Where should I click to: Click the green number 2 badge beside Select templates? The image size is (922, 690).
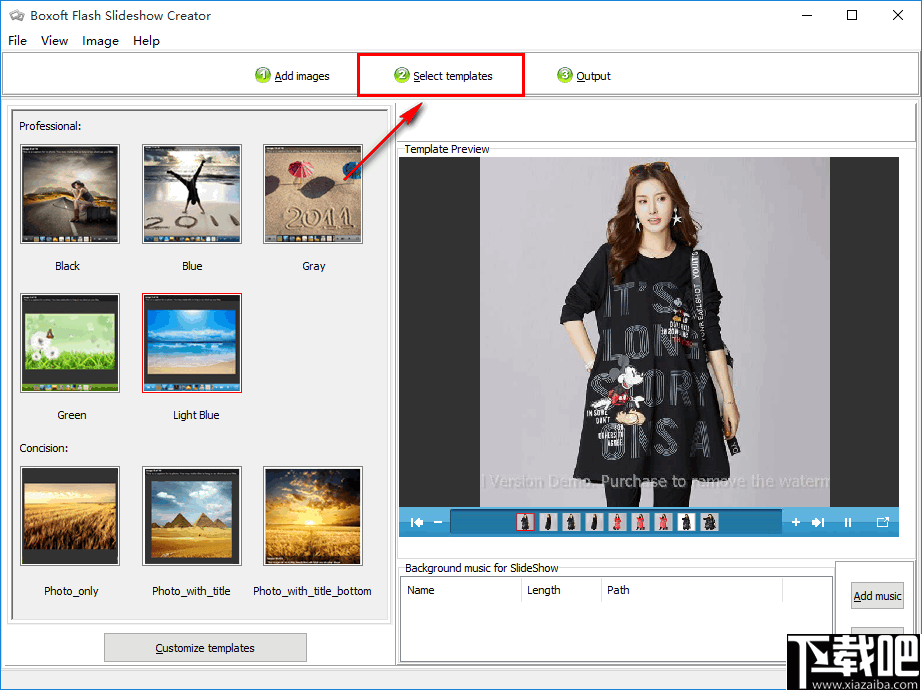coord(402,75)
